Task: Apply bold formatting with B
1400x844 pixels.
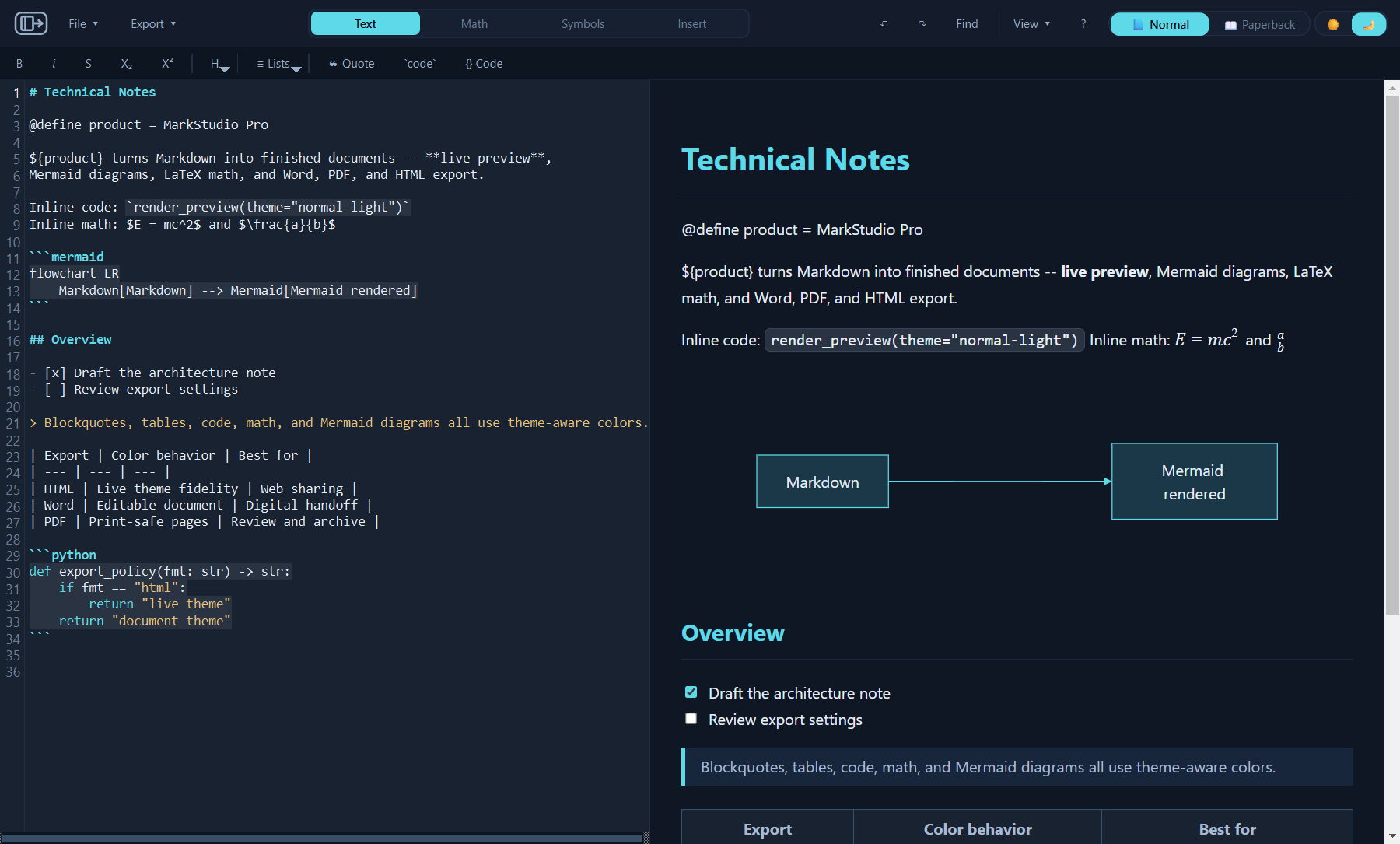Action: click(x=19, y=64)
